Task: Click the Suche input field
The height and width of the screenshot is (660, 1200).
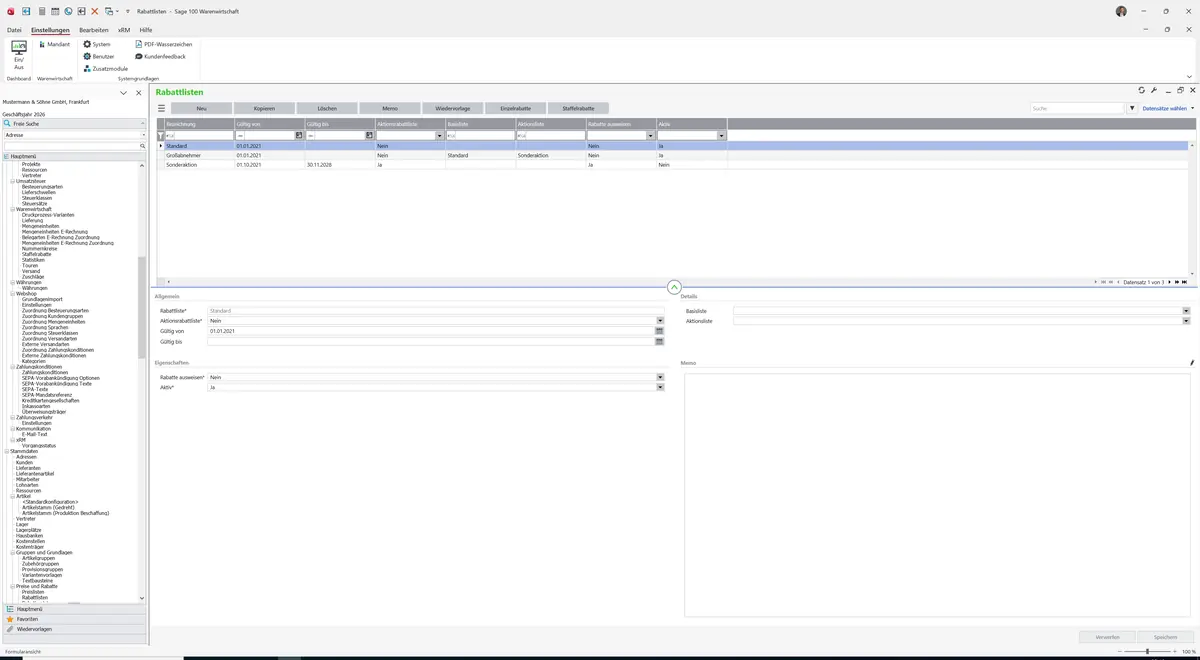Action: [1078, 108]
